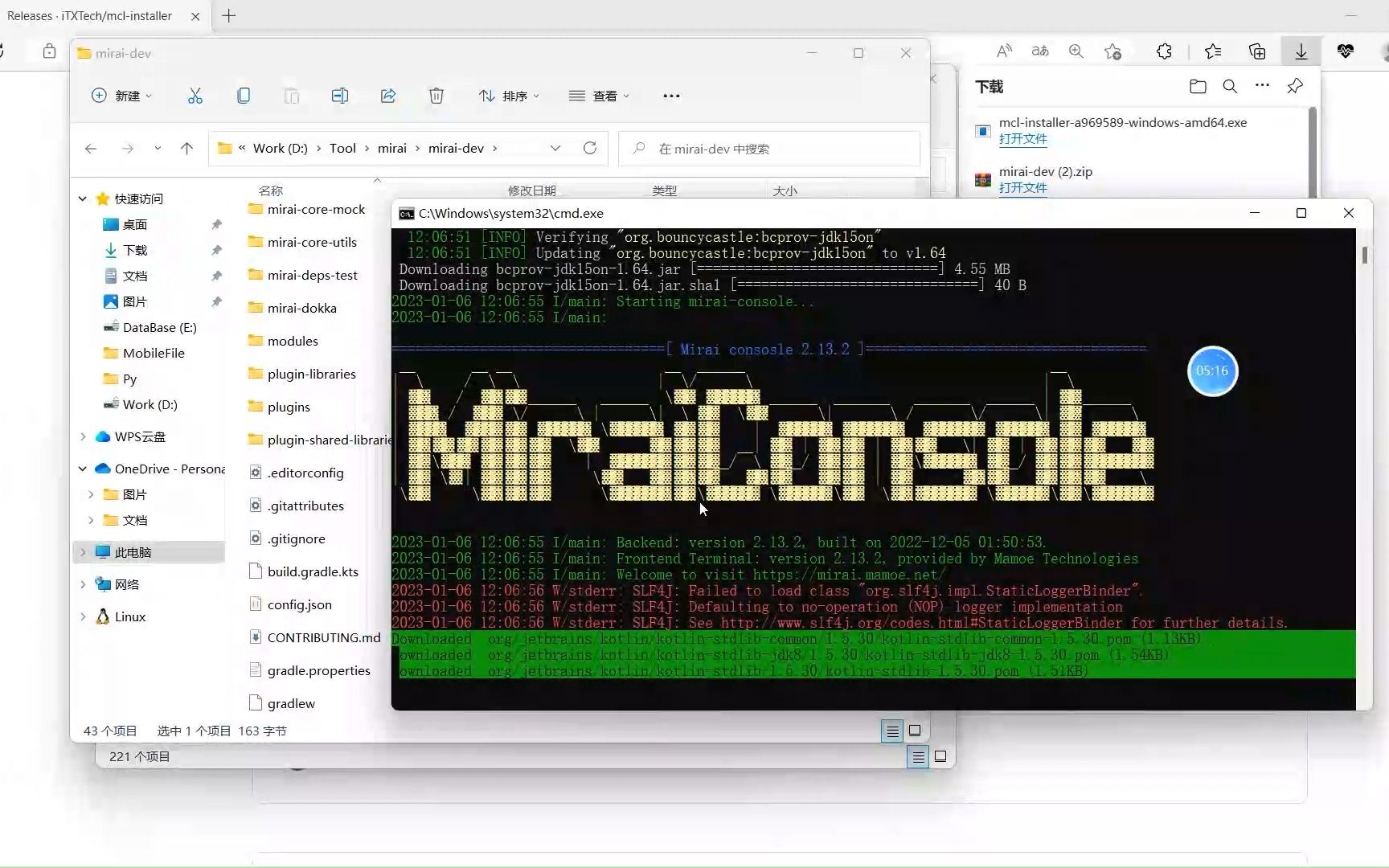Pin the downloads panel

pos(1295,86)
